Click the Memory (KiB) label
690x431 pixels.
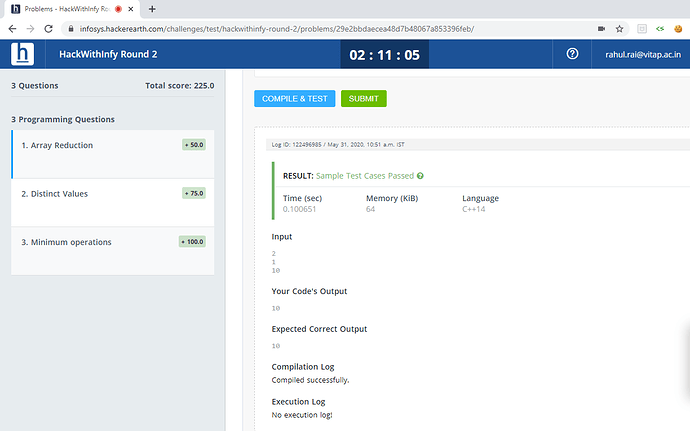tap(392, 198)
